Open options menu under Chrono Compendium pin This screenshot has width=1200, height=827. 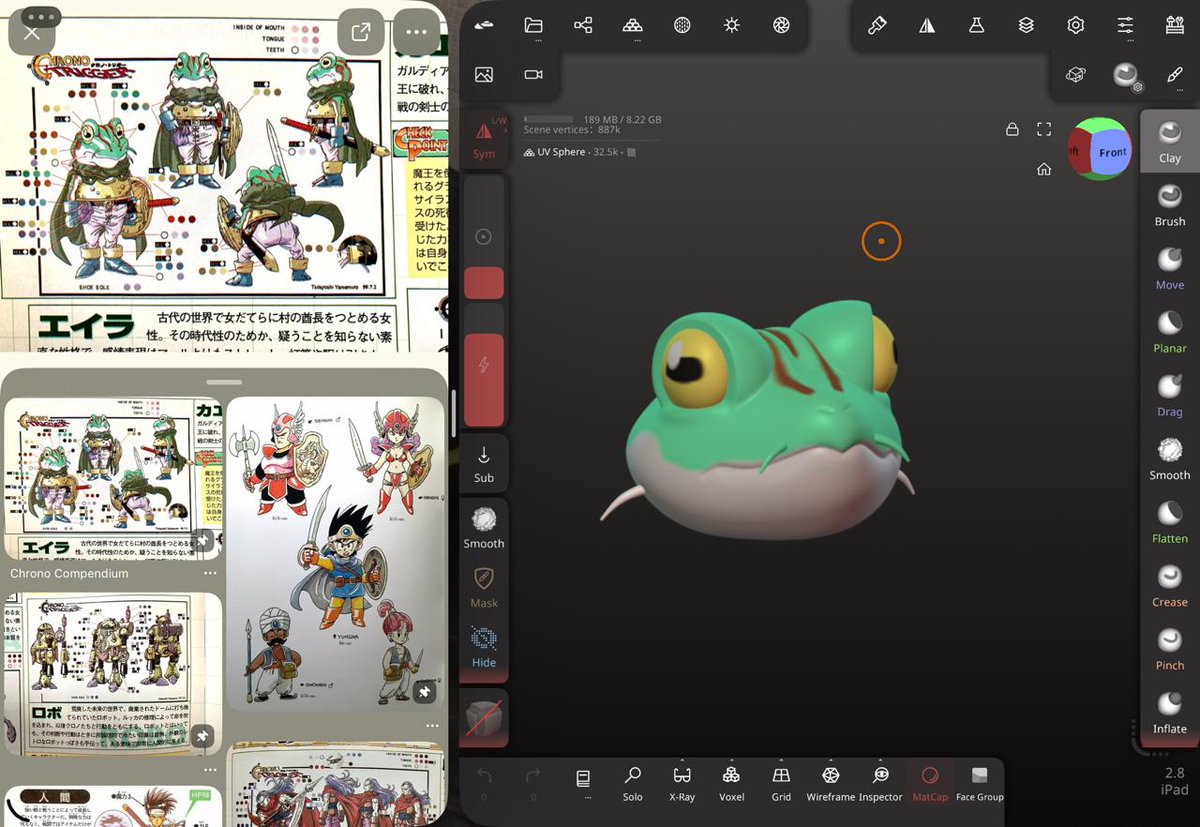[x=210, y=574]
